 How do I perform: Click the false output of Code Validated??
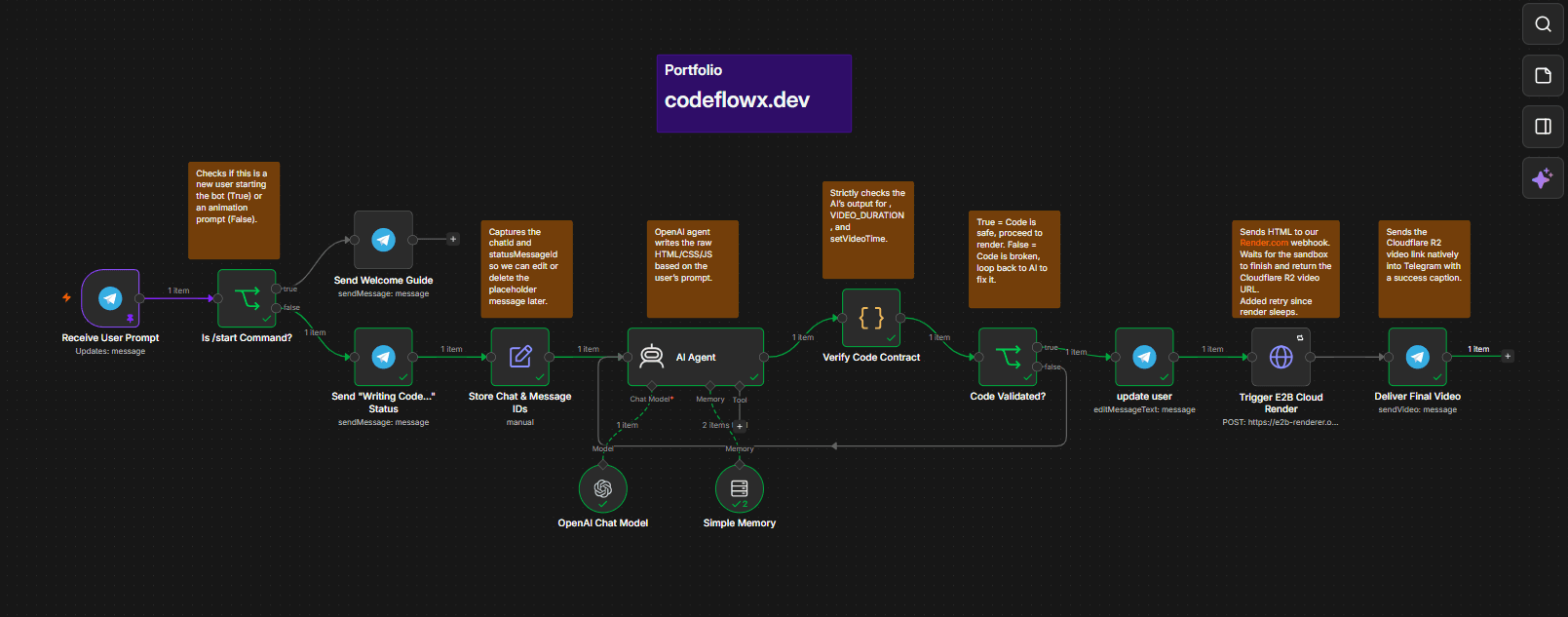pos(1037,366)
